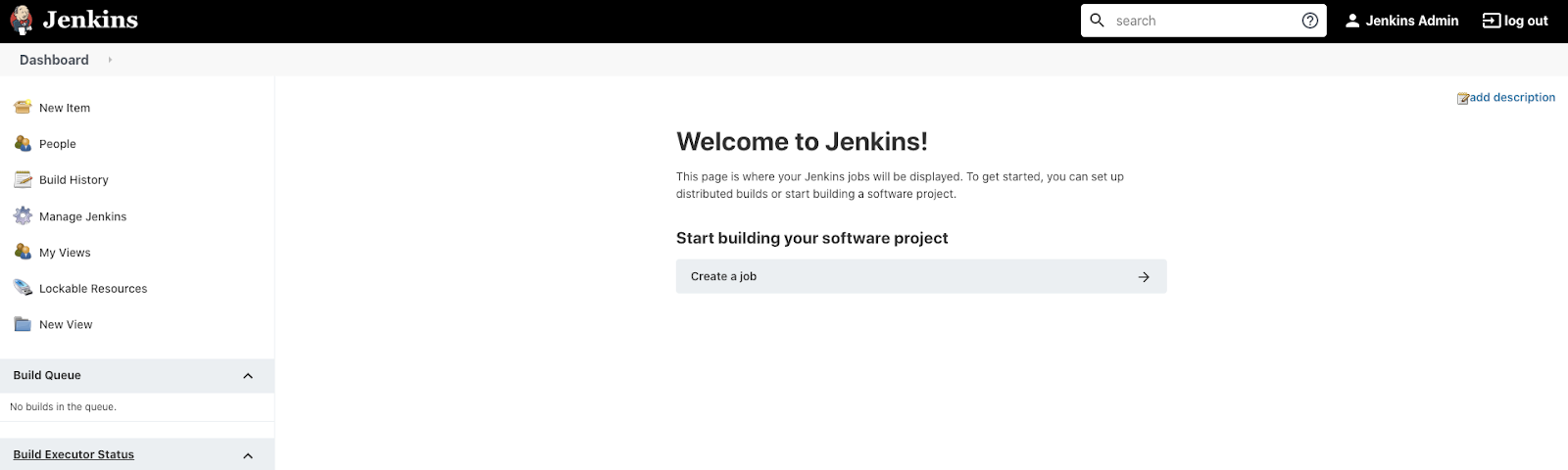Click the Create a job button
The width and height of the screenshot is (1568, 470).
(x=920, y=276)
